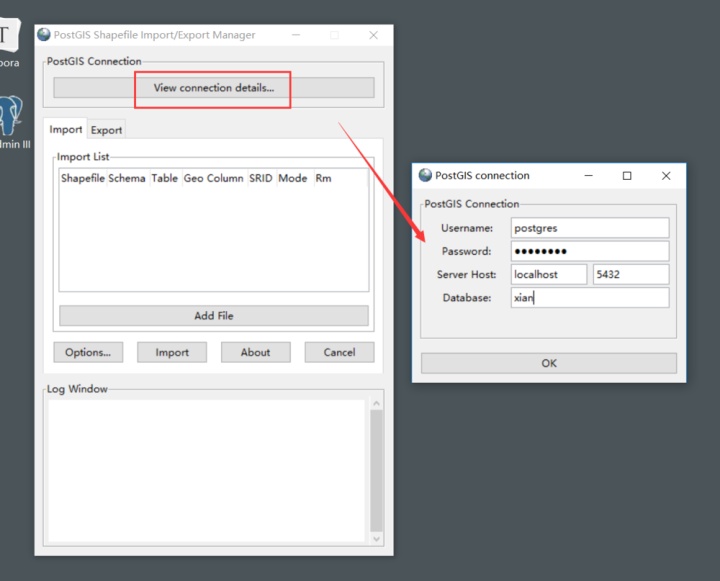Screen dimensions: 720x581
Task: Click Log Window scrollbar down arrow
Action: [x=377, y=539]
